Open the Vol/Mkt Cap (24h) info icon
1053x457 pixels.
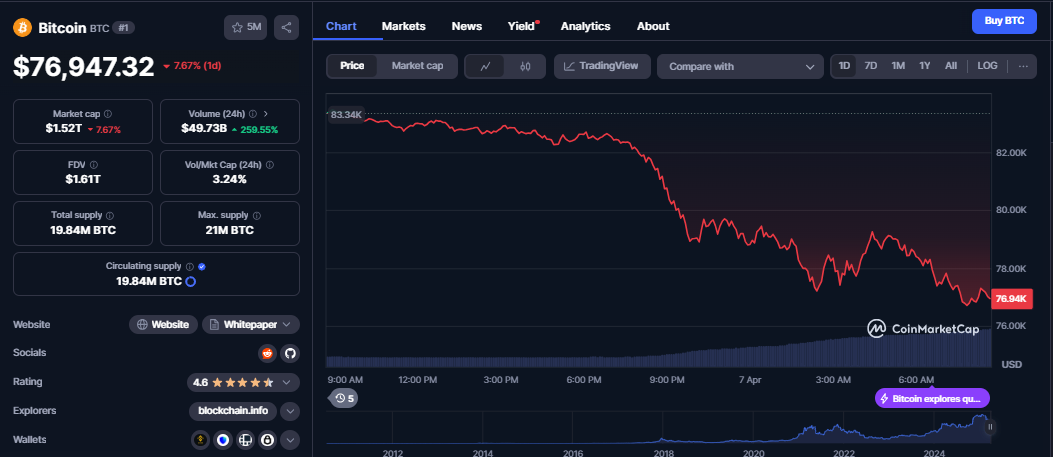pyautogui.click(x=270, y=164)
